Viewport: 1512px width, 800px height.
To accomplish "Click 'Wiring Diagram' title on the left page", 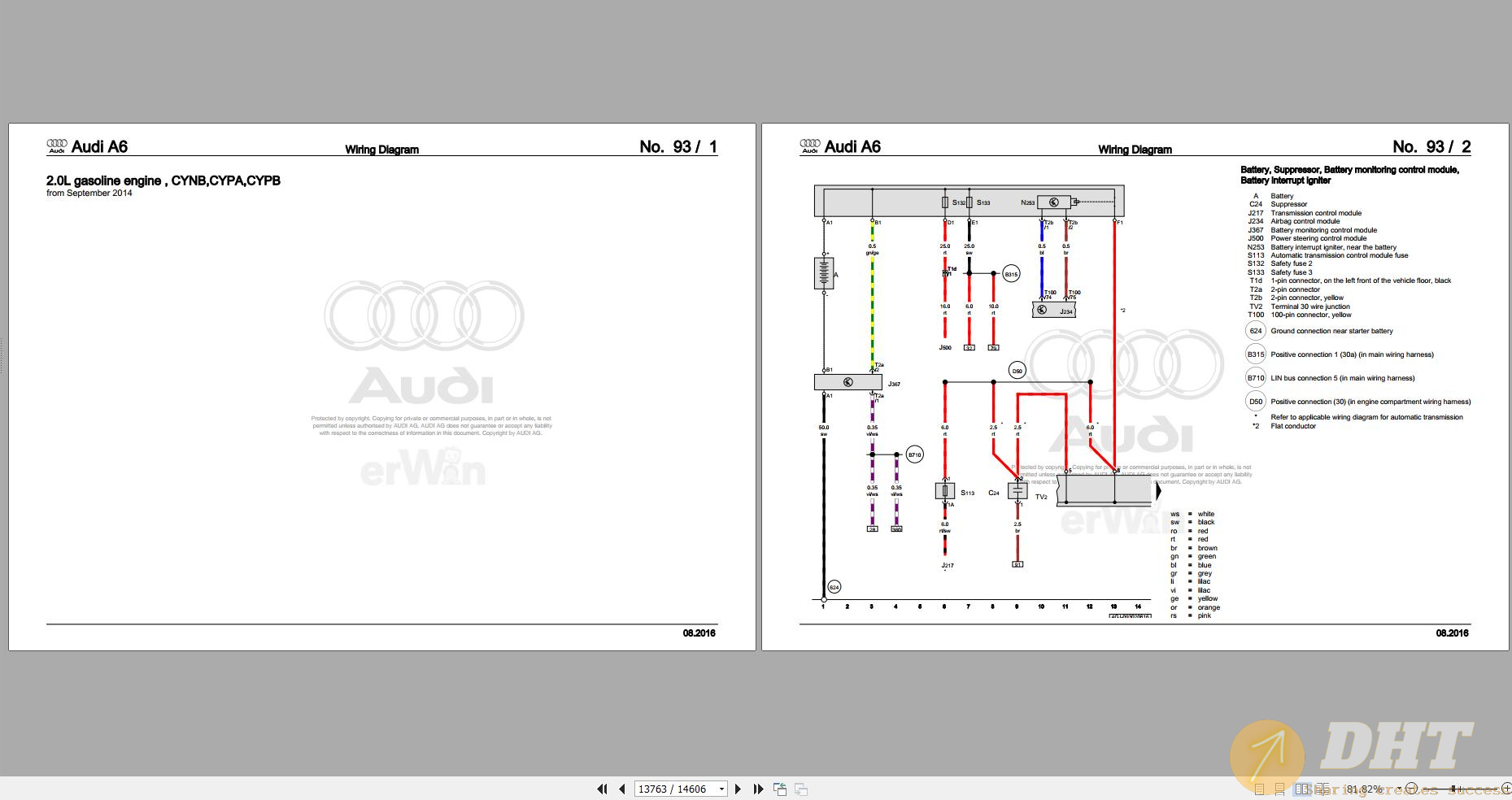I will tap(381, 150).
